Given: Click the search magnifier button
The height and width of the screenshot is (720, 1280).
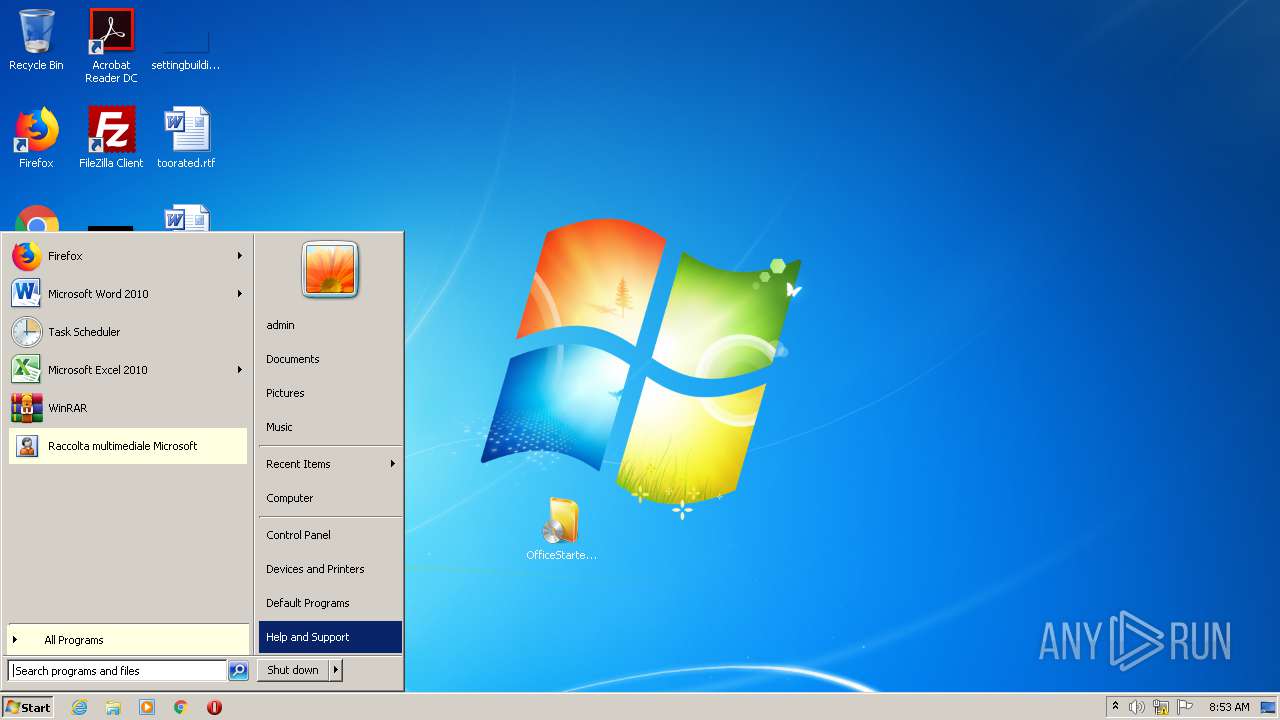Looking at the screenshot, I should [238, 671].
